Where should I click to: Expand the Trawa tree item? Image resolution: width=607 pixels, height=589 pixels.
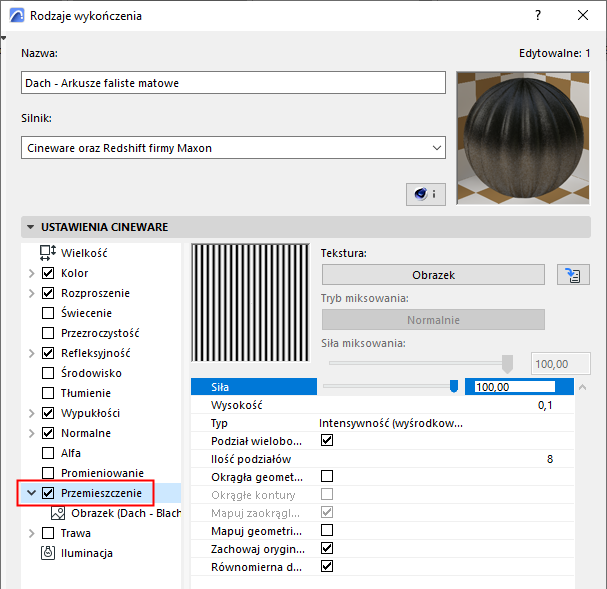point(32,533)
